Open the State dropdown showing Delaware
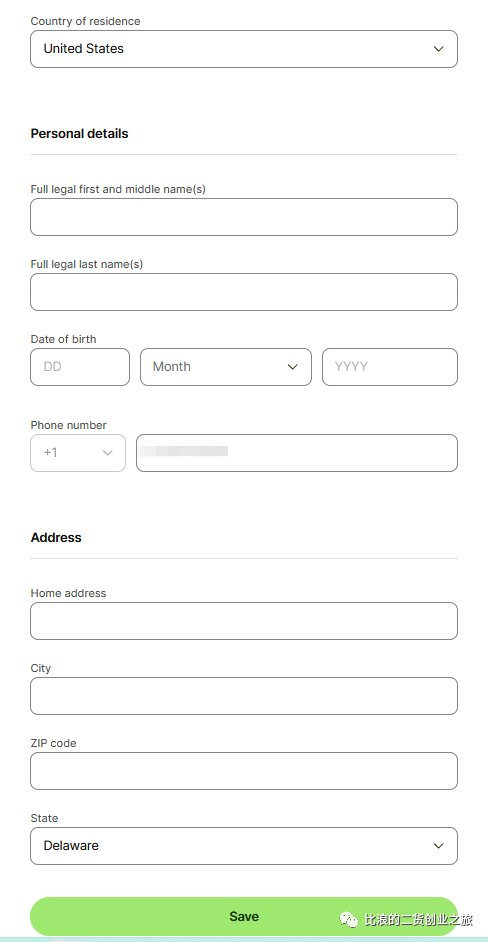 (243, 846)
